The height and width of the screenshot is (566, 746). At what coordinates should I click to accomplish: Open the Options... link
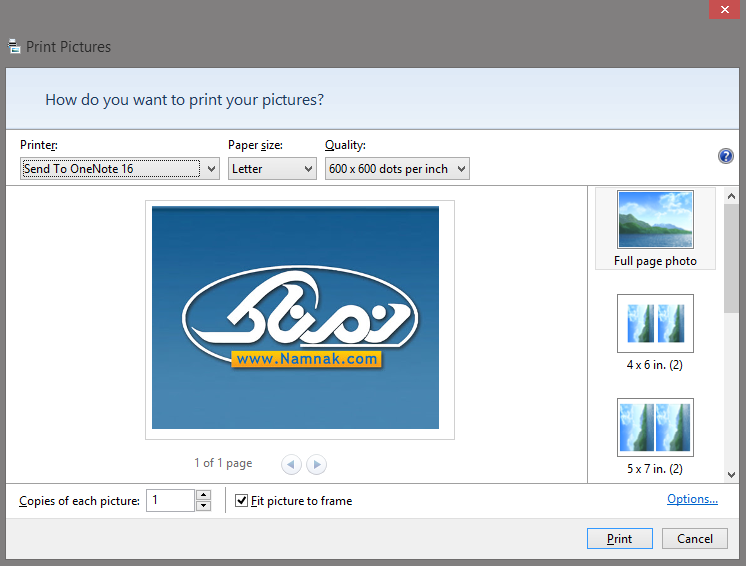click(x=692, y=499)
